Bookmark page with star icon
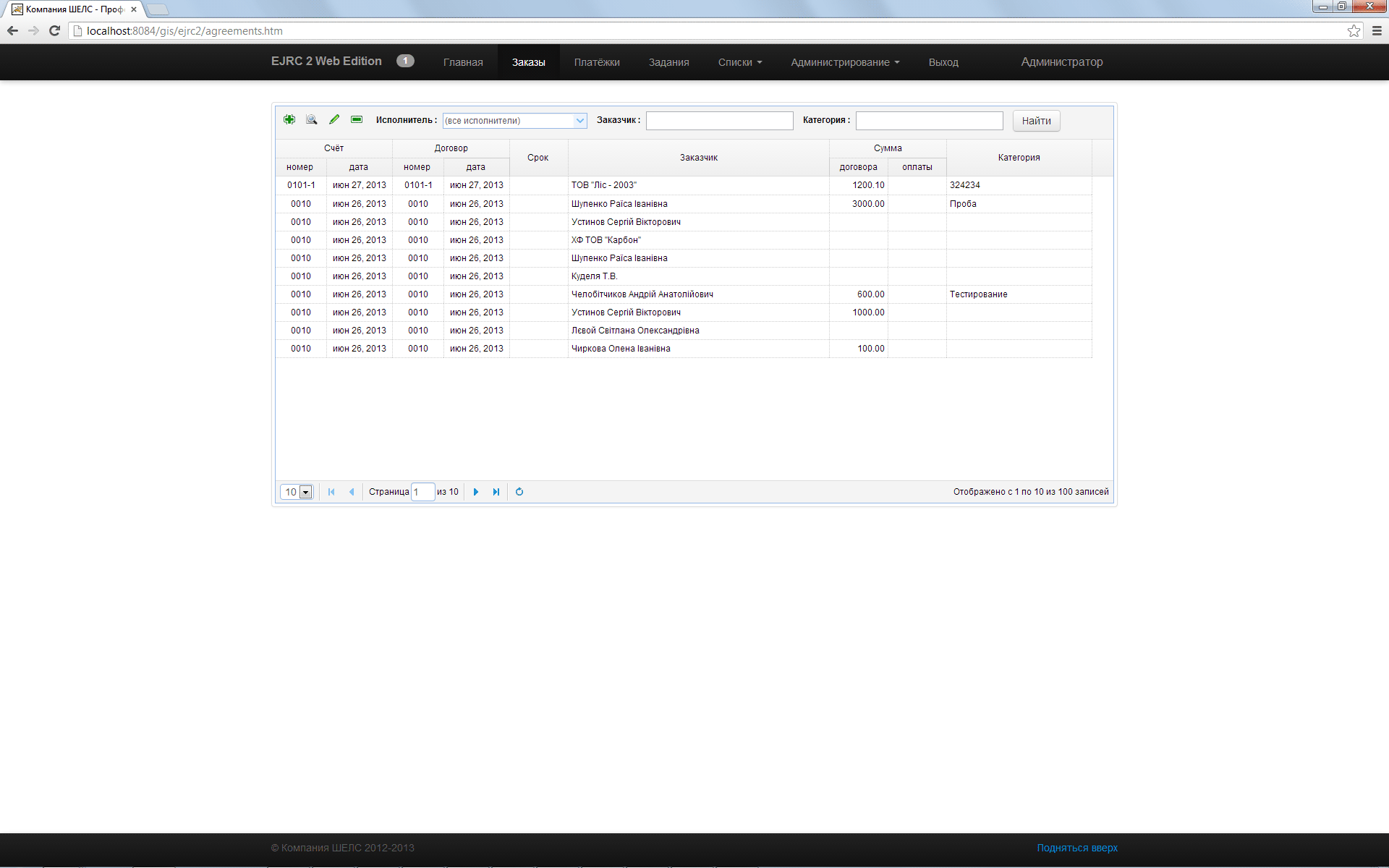 tap(1354, 30)
